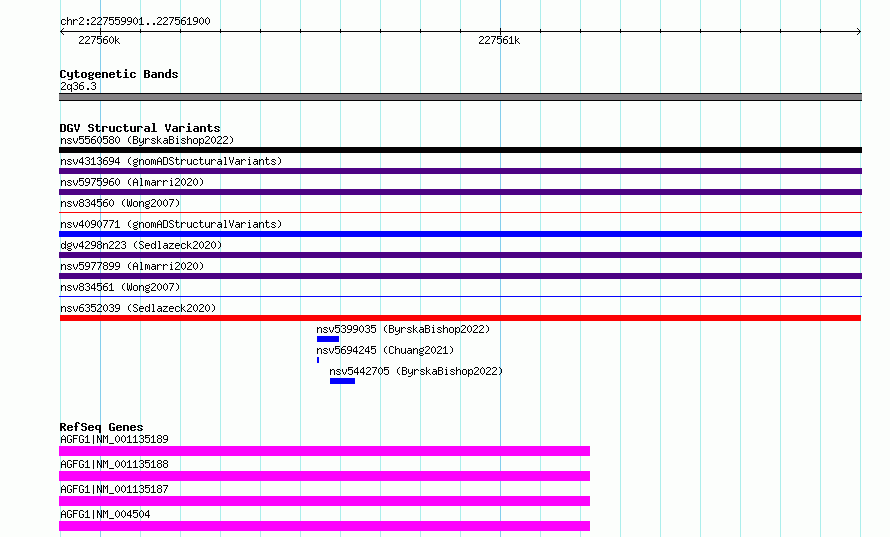Viewport: 890px width, 537px height.
Task: Select the short blue nsv5442705 bar
Action: [x=342, y=381]
